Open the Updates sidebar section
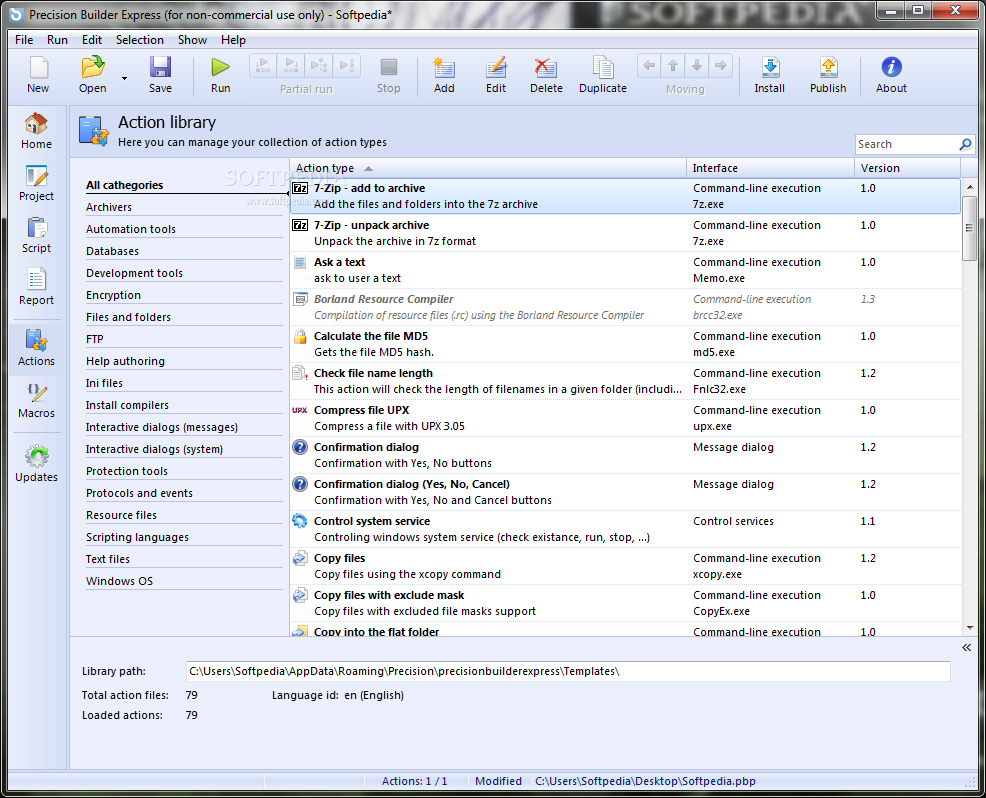 coord(36,464)
